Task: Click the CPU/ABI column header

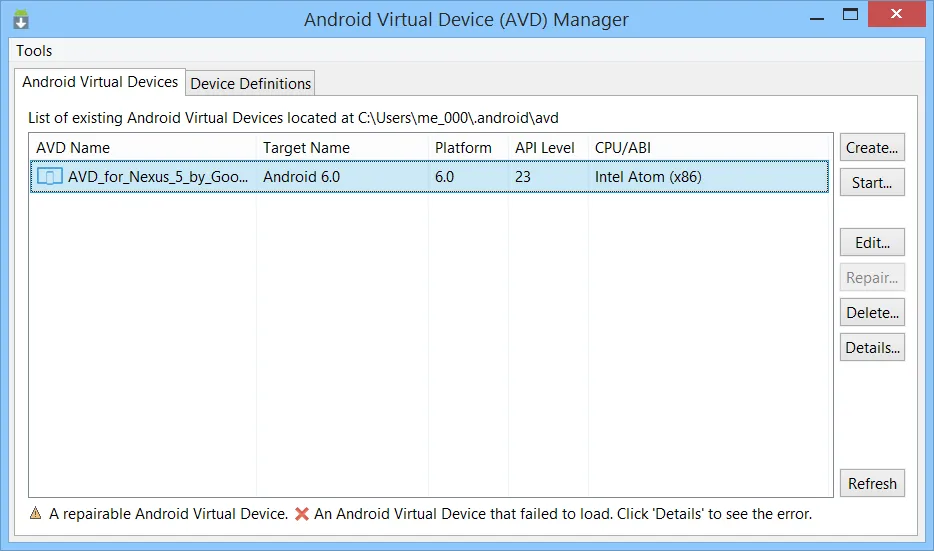Action: point(710,148)
